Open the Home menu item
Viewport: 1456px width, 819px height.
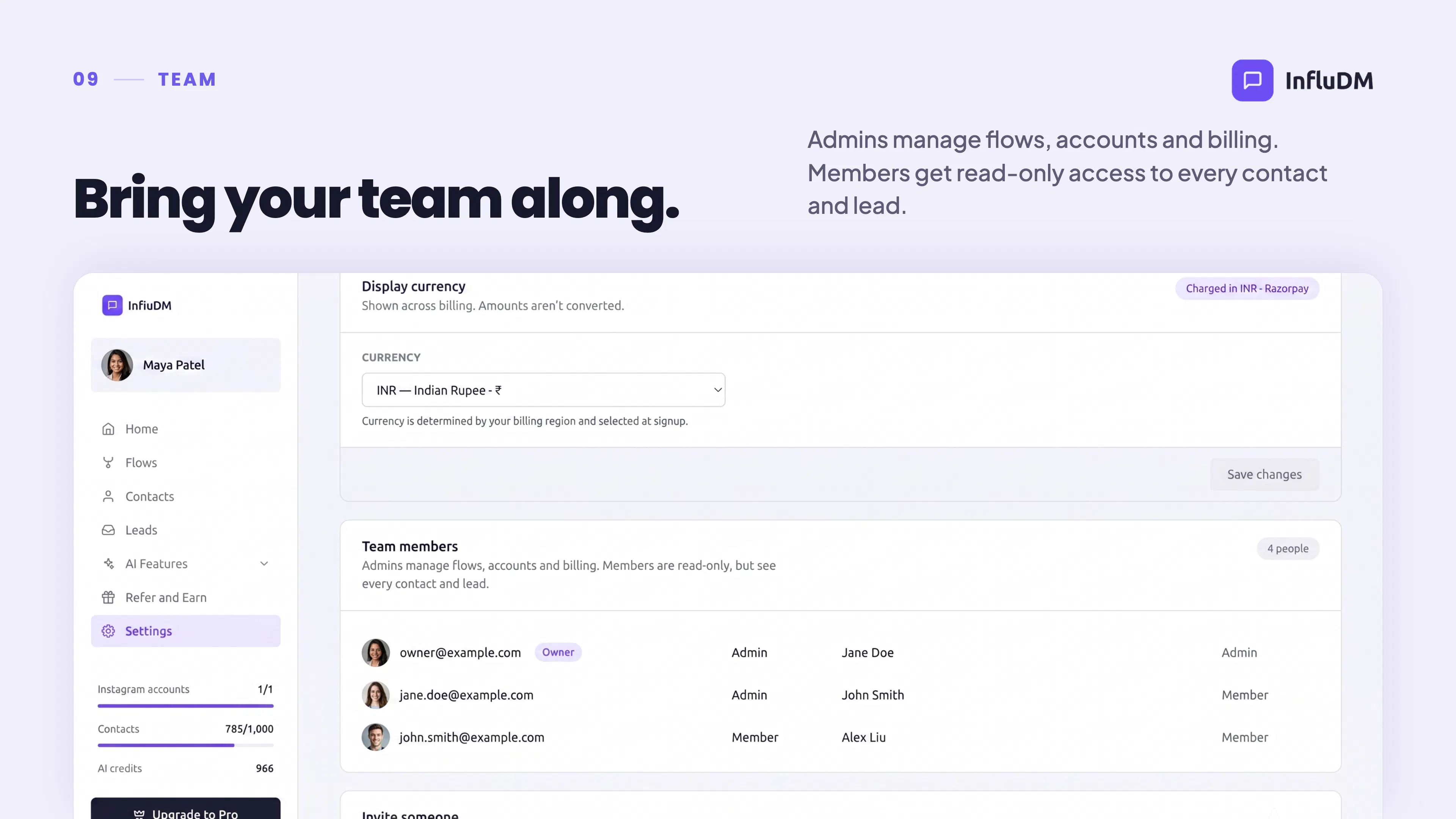pyautogui.click(x=185, y=429)
